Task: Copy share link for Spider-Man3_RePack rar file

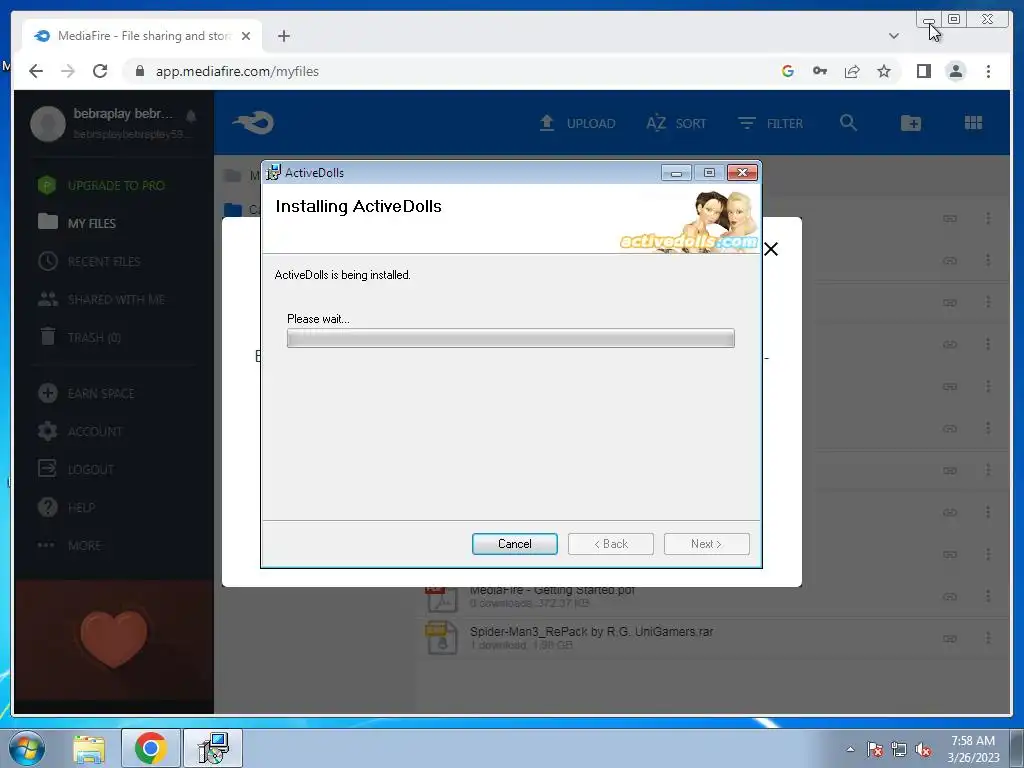Action: point(950,638)
